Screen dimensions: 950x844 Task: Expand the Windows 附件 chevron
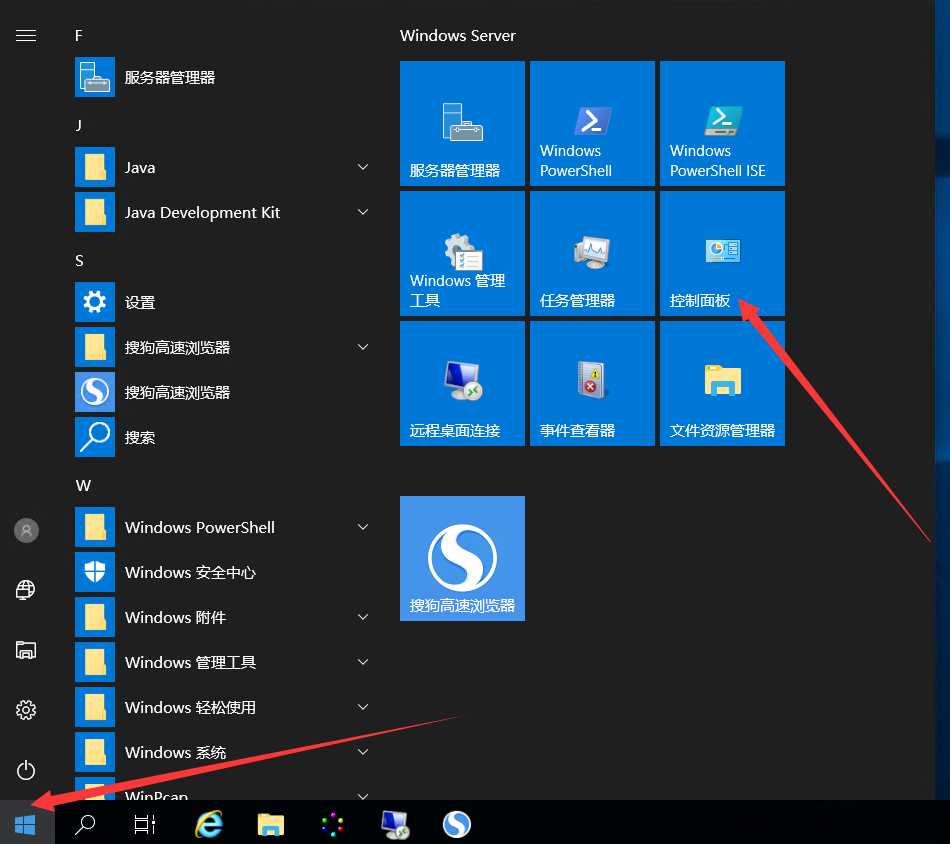pos(363,617)
